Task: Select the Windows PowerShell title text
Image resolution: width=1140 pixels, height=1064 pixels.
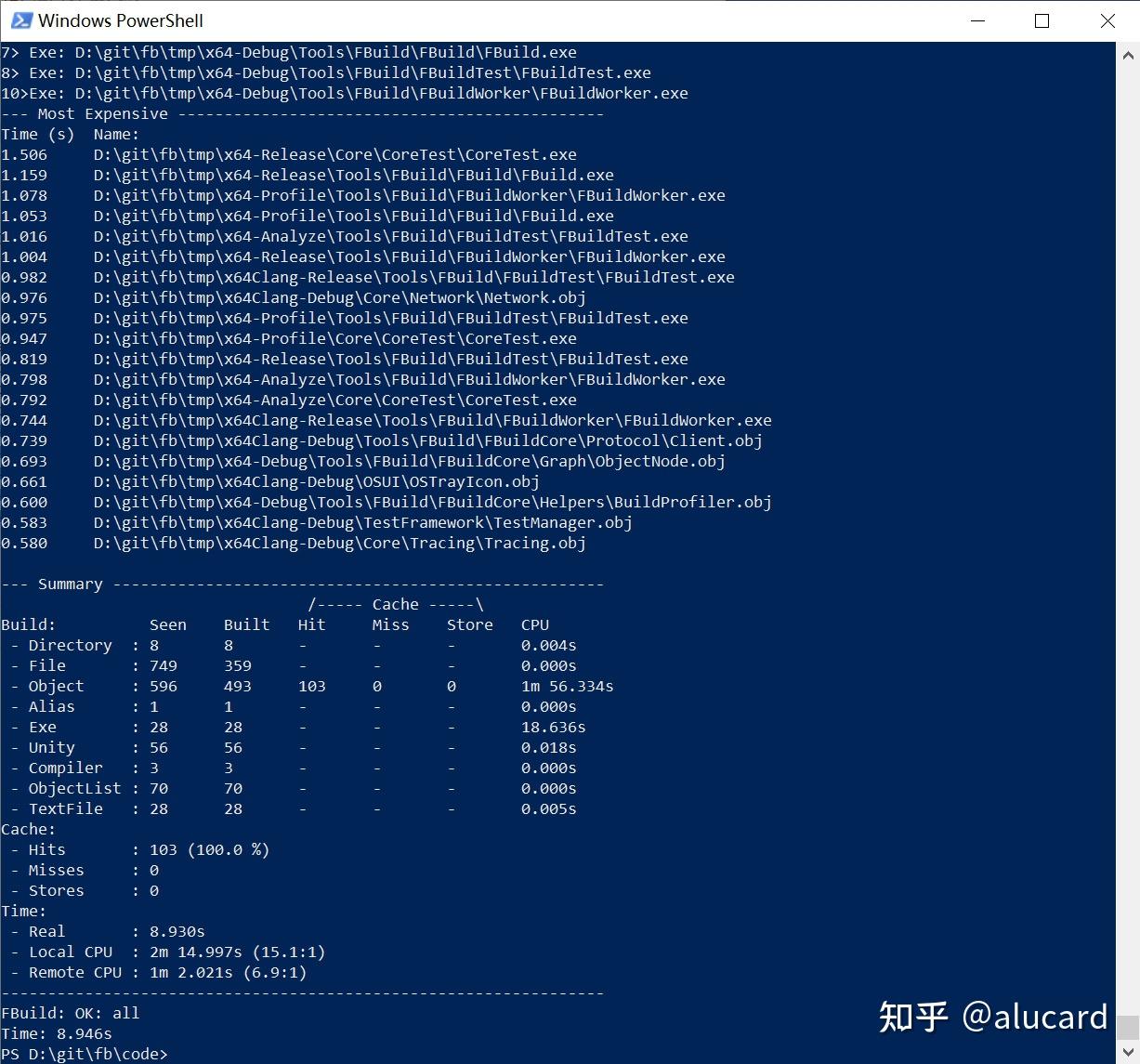Action: pos(121,20)
